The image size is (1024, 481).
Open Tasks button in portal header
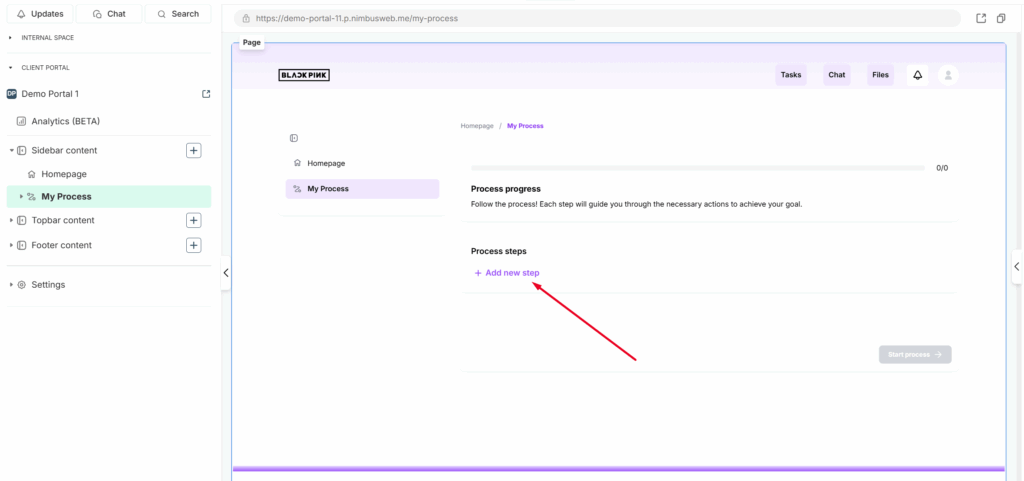click(790, 75)
